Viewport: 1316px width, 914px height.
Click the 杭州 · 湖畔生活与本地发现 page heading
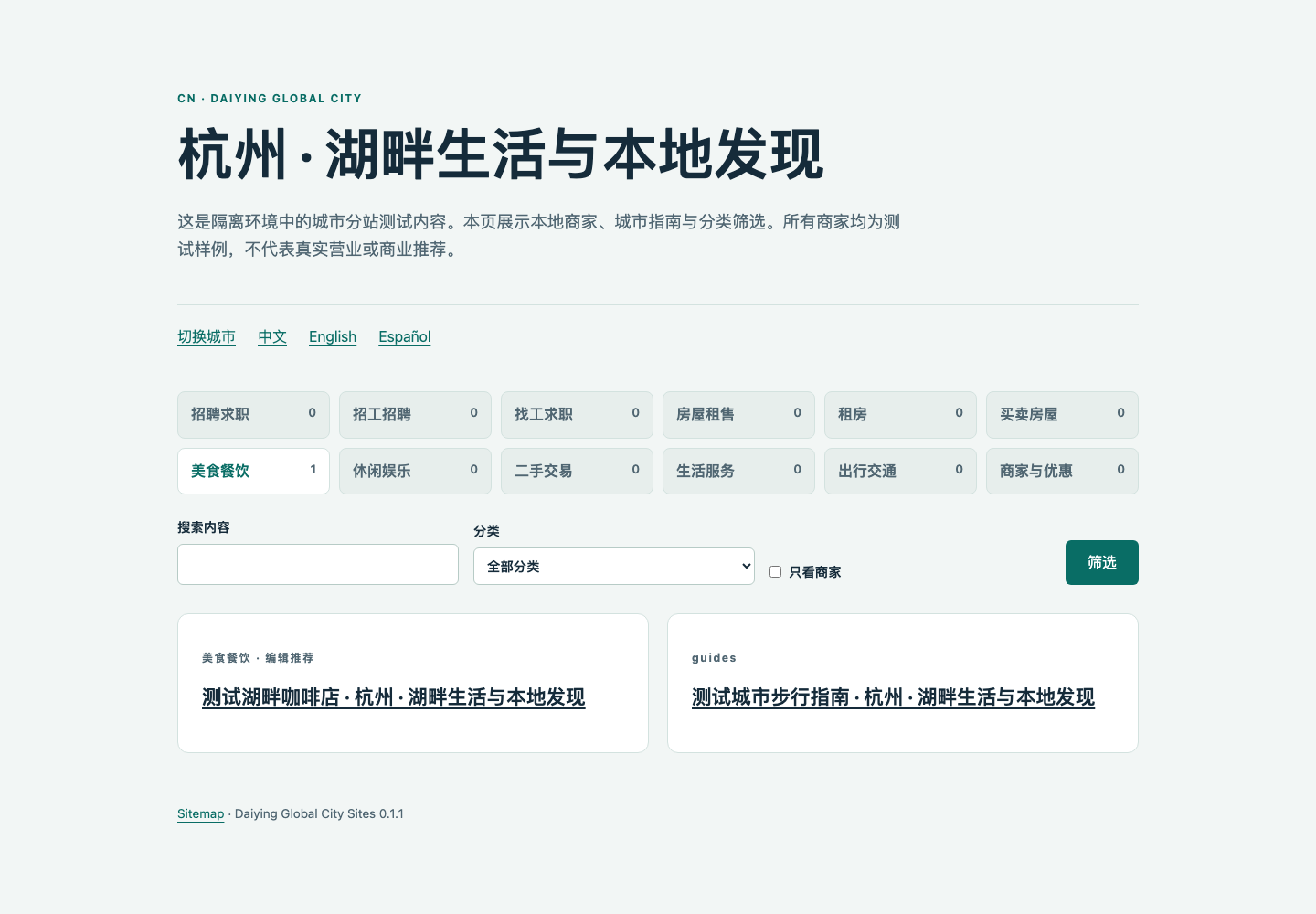click(x=501, y=154)
